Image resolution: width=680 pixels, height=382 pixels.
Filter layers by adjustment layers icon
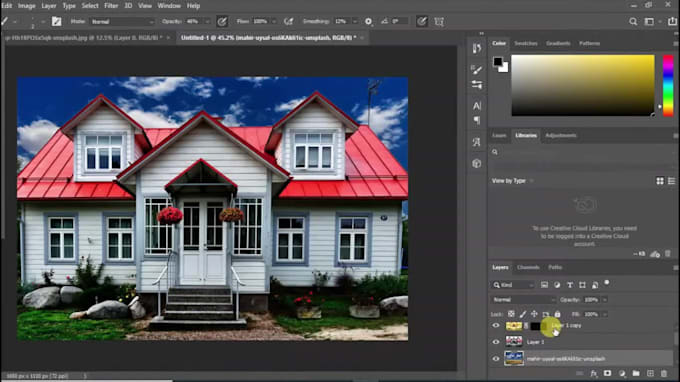pyautogui.click(x=557, y=285)
